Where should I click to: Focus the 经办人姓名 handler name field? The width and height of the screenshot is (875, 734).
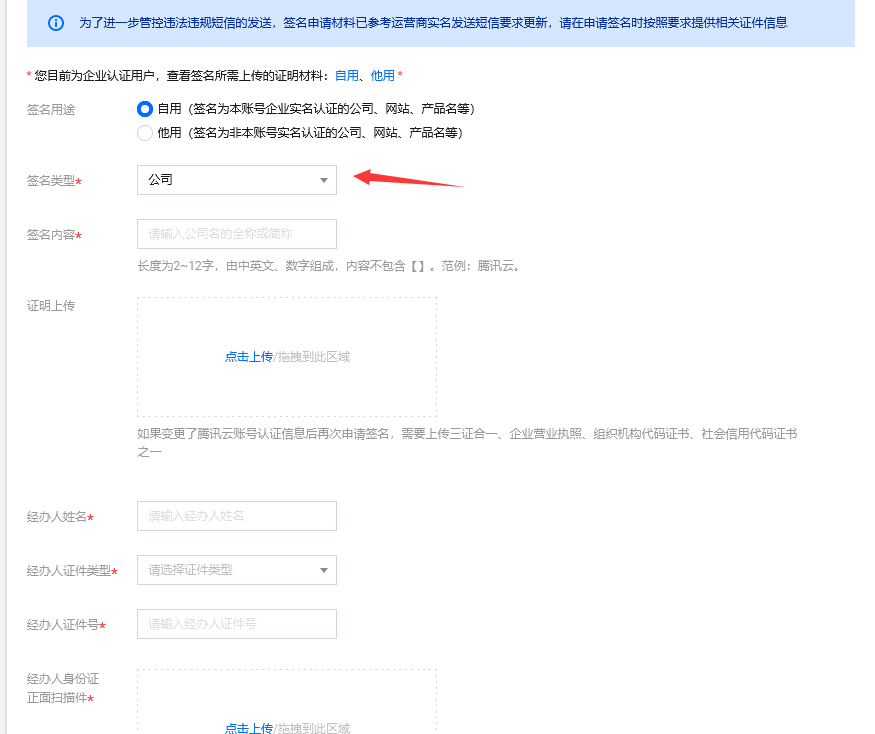pos(236,515)
